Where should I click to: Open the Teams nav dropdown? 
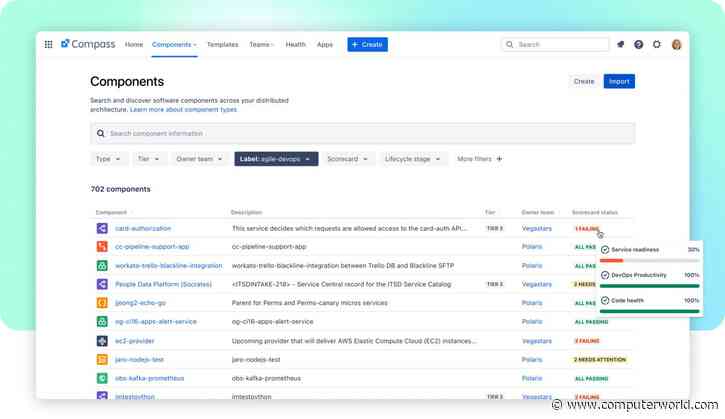(262, 45)
